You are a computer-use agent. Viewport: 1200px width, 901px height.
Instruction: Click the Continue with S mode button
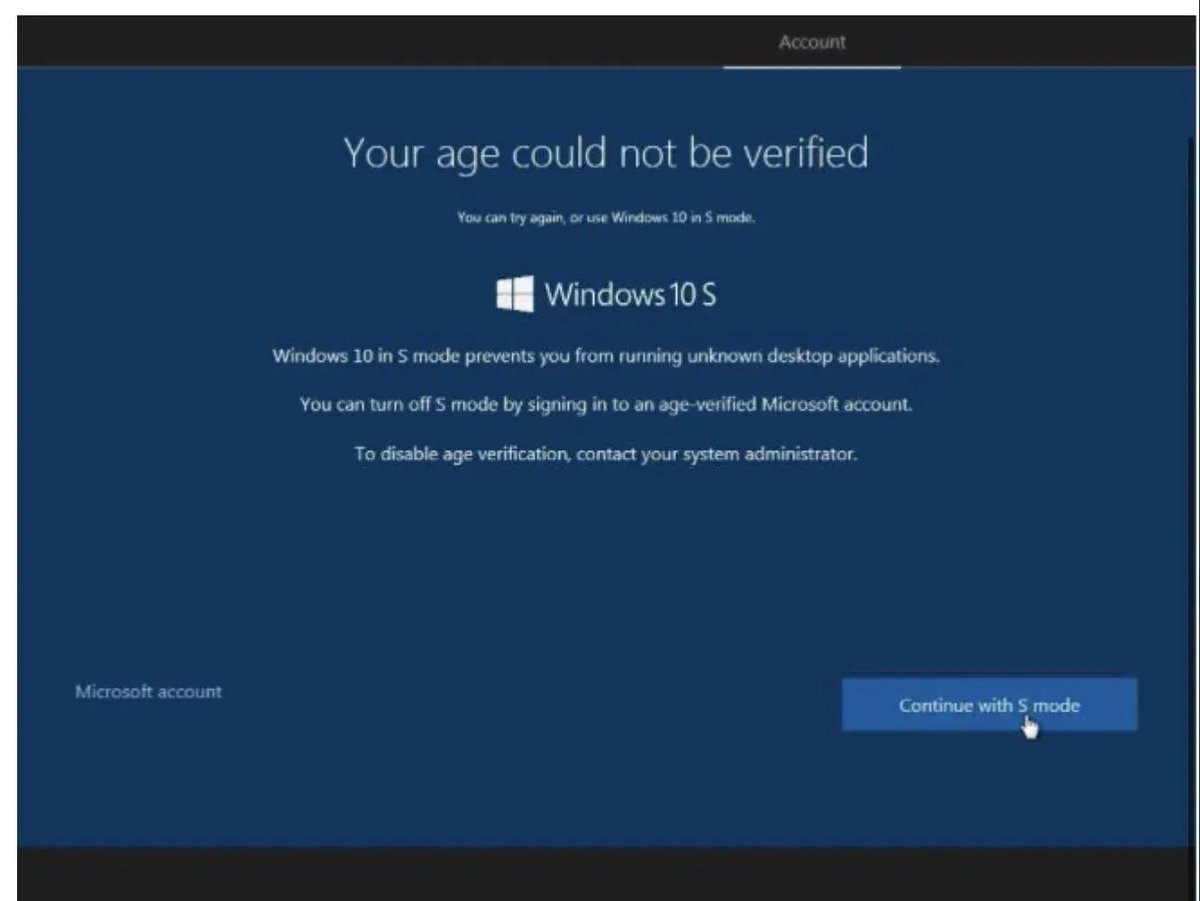click(988, 705)
